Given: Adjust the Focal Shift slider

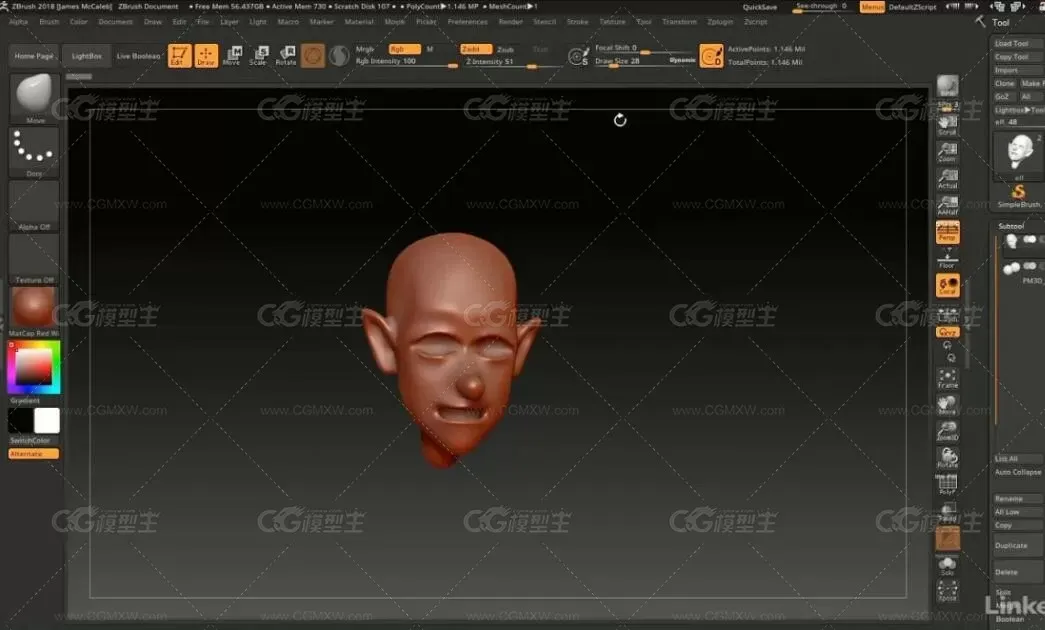Looking at the screenshot, I should [644, 49].
